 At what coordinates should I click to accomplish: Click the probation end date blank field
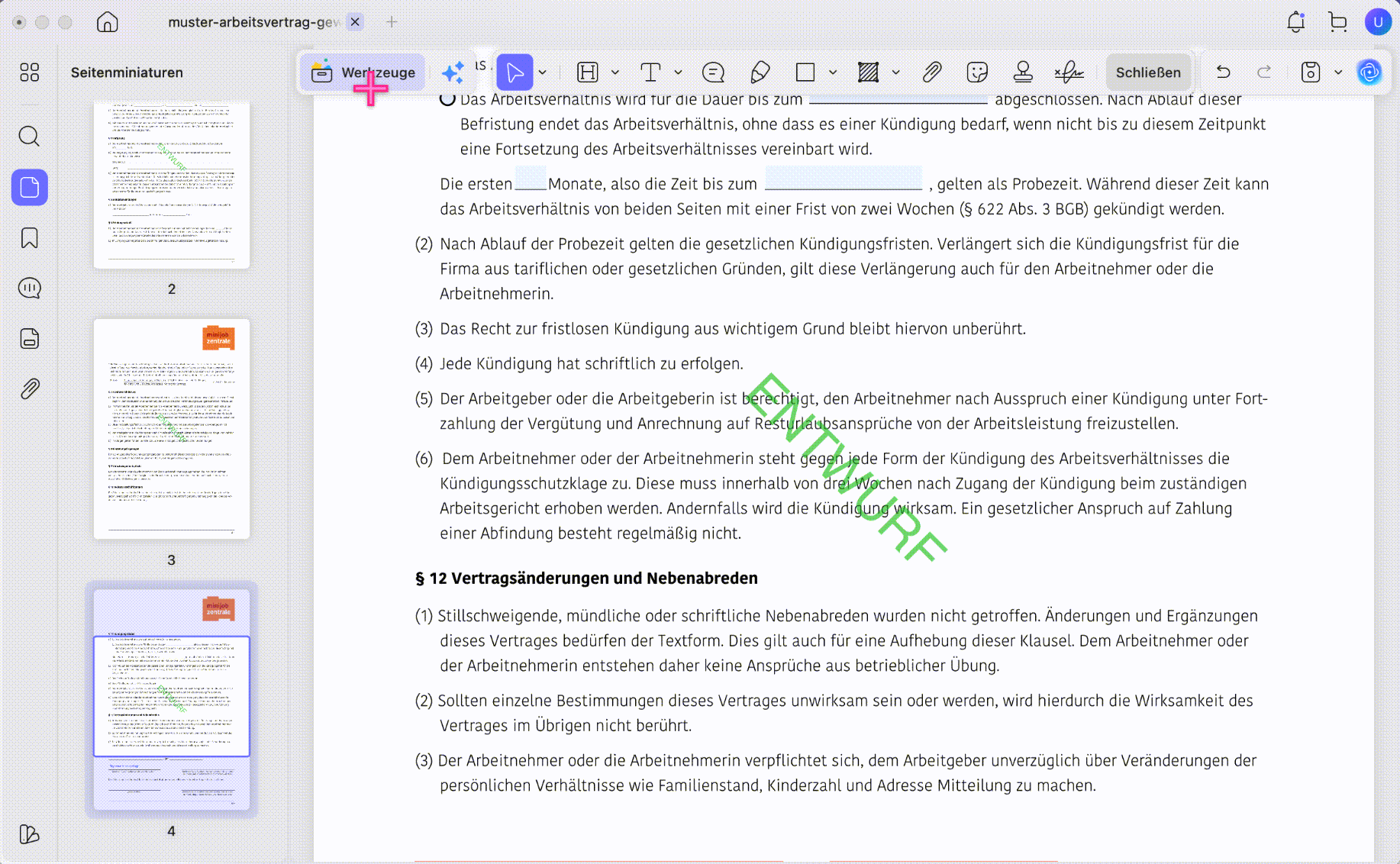pyautogui.click(x=844, y=179)
